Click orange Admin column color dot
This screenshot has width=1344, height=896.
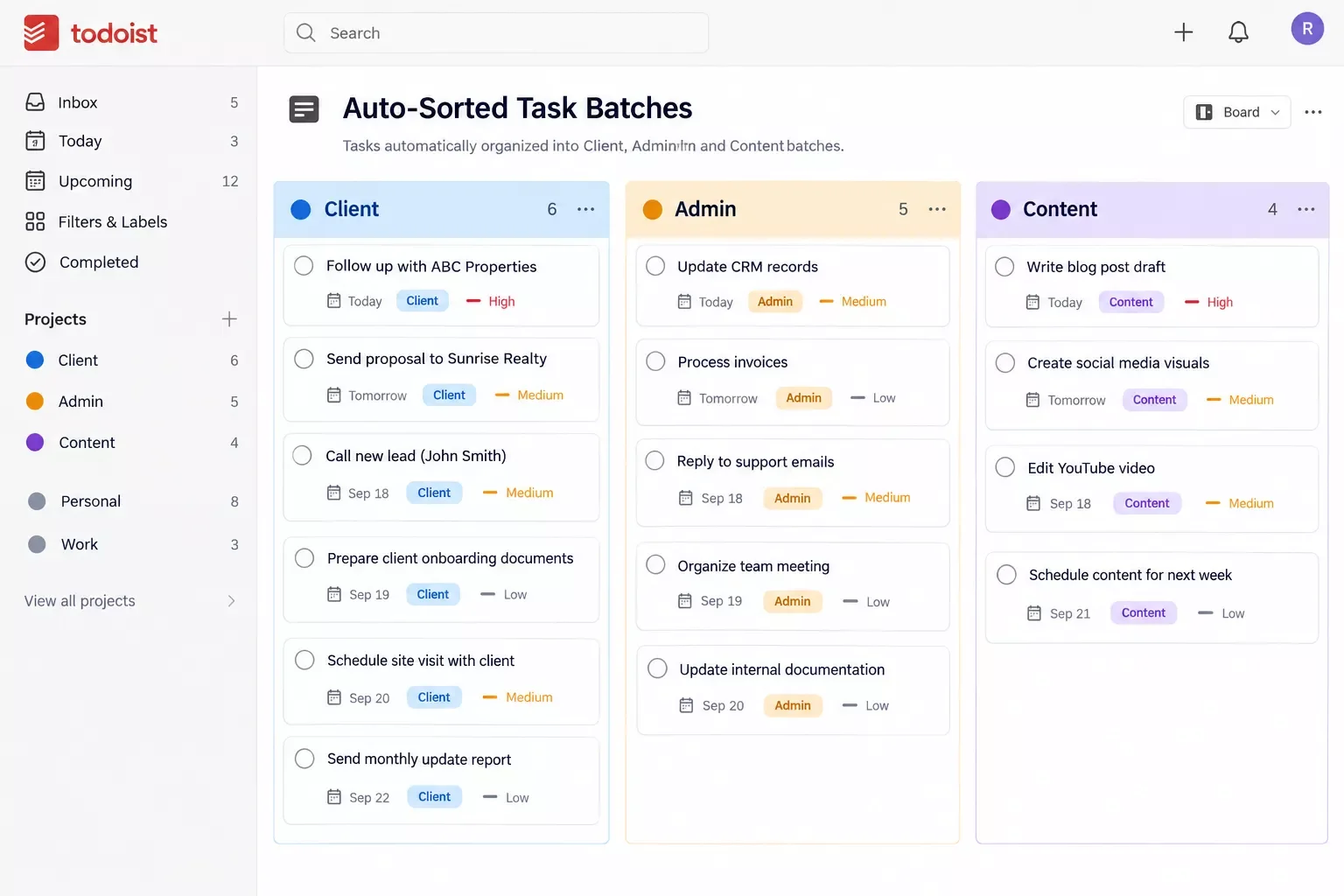653,209
